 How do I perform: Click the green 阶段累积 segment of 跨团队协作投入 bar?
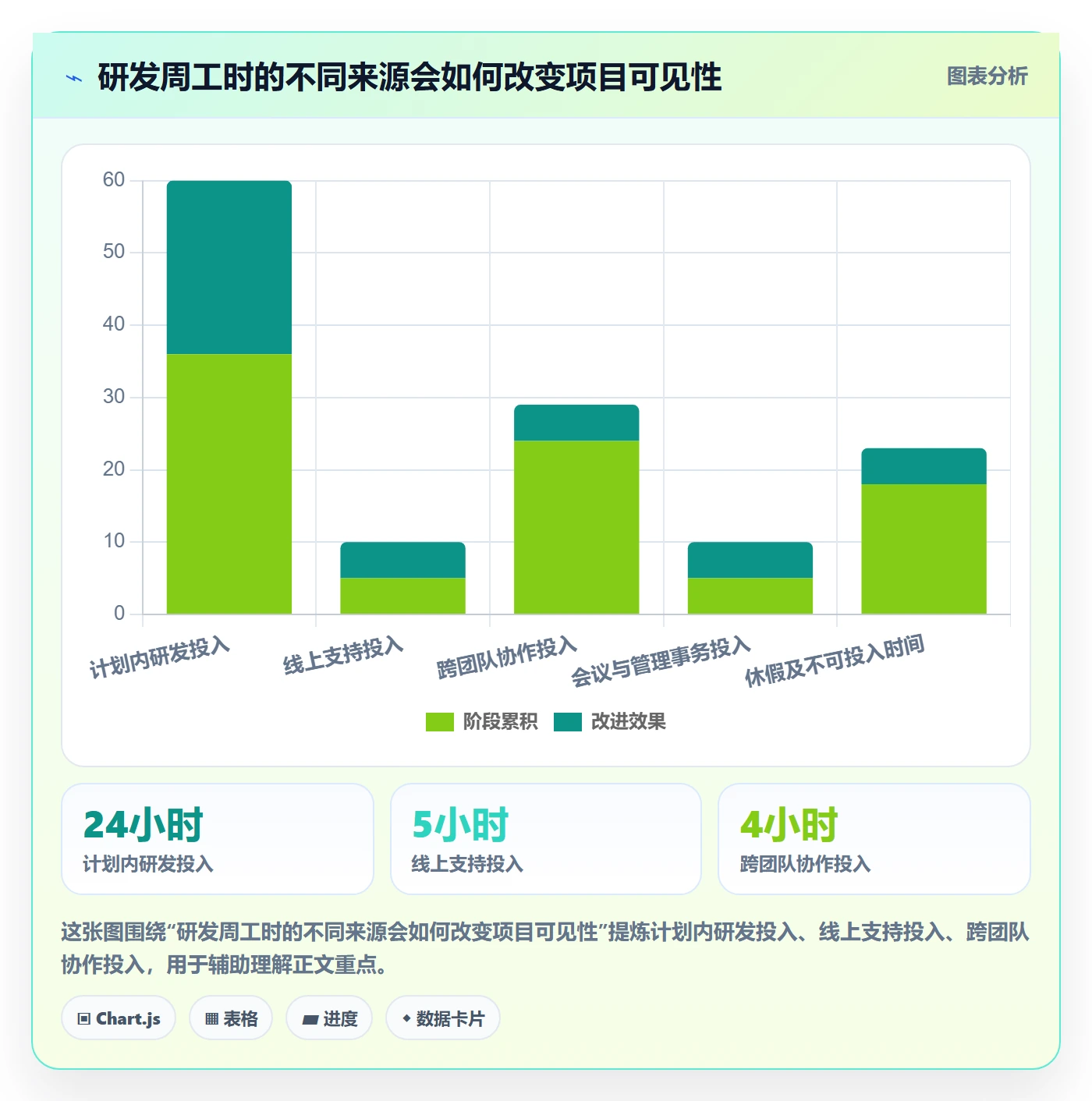pyautogui.click(x=576, y=527)
